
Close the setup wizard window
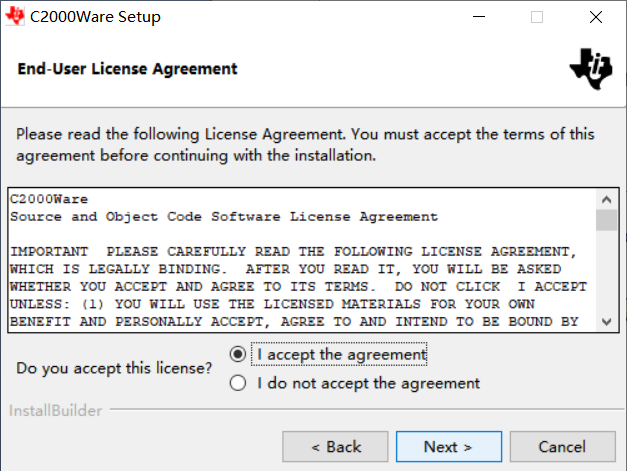595,17
